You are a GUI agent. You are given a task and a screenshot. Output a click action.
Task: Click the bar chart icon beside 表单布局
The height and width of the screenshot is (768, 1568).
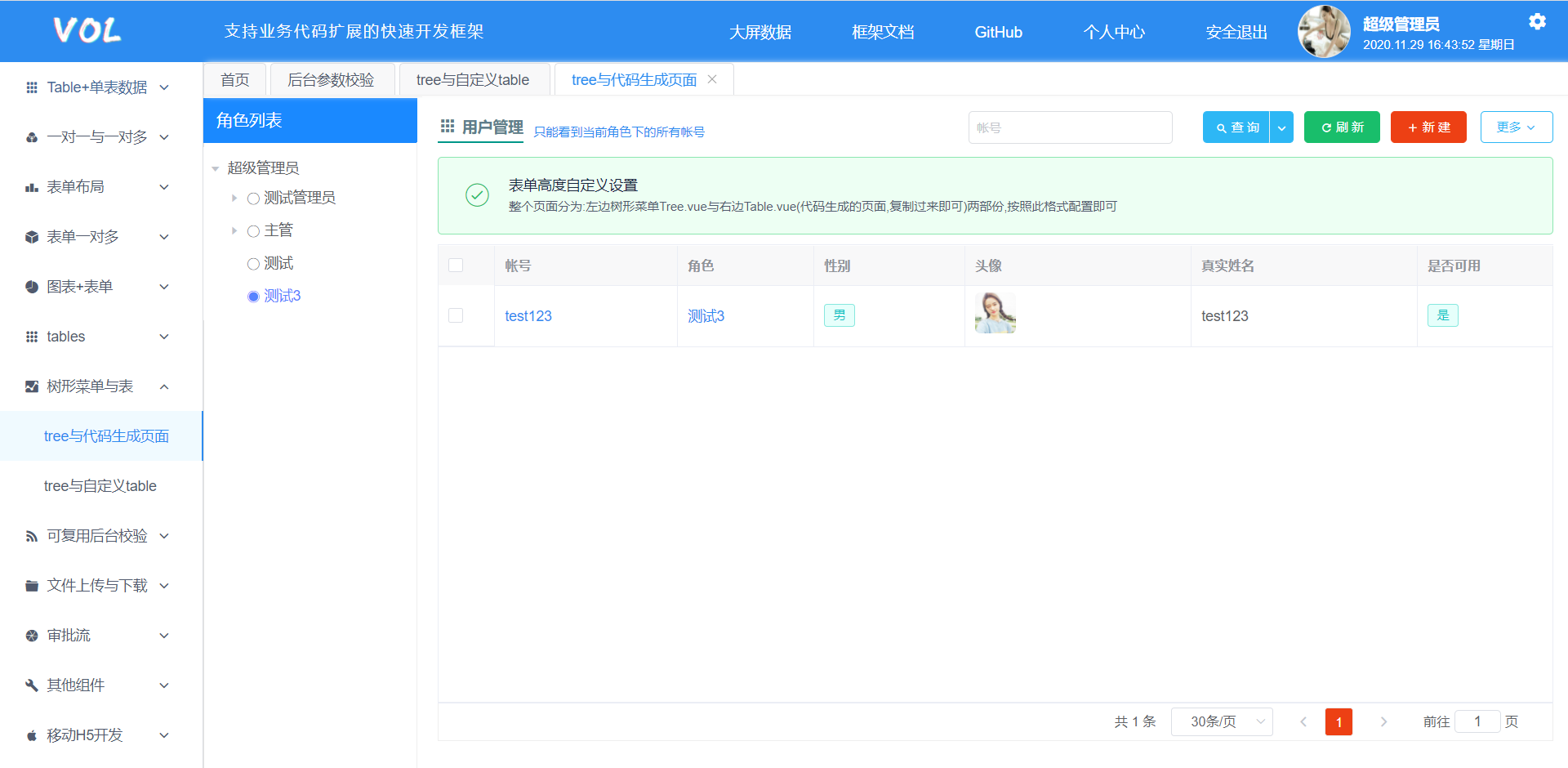click(32, 187)
